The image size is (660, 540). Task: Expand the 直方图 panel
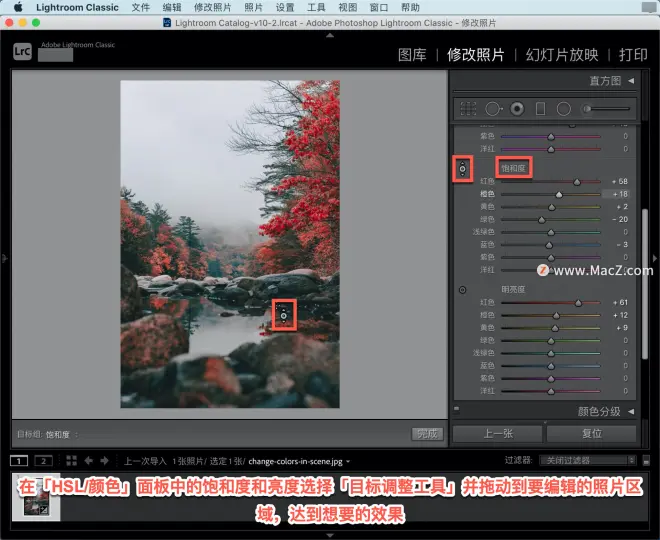pos(631,80)
